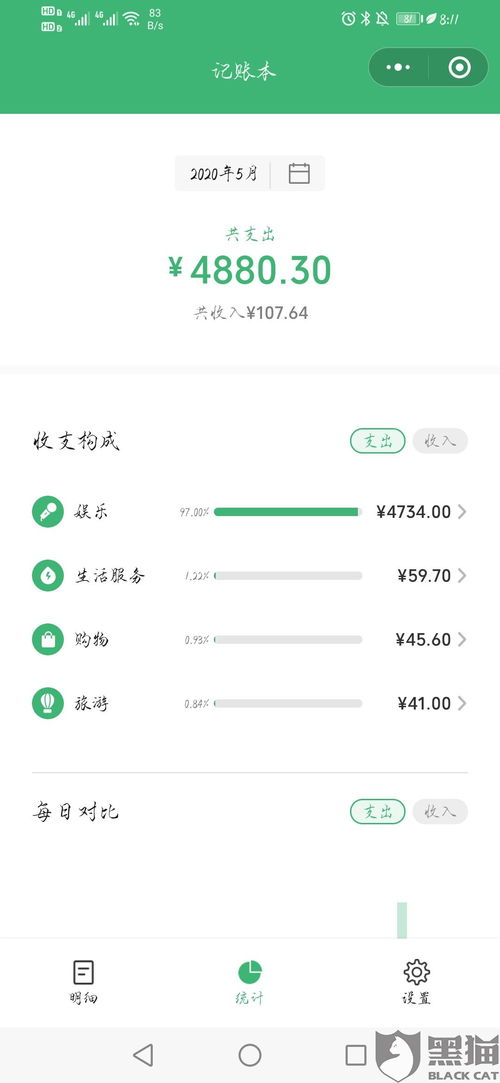Expand 旅游 ¥41.00 details chevron
The width and height of the screenshot is (500, 1083).
(x=462, y=703)
